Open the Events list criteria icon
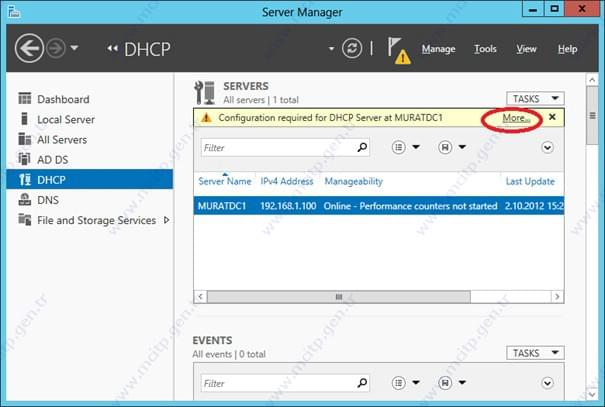 click(399, 383)
